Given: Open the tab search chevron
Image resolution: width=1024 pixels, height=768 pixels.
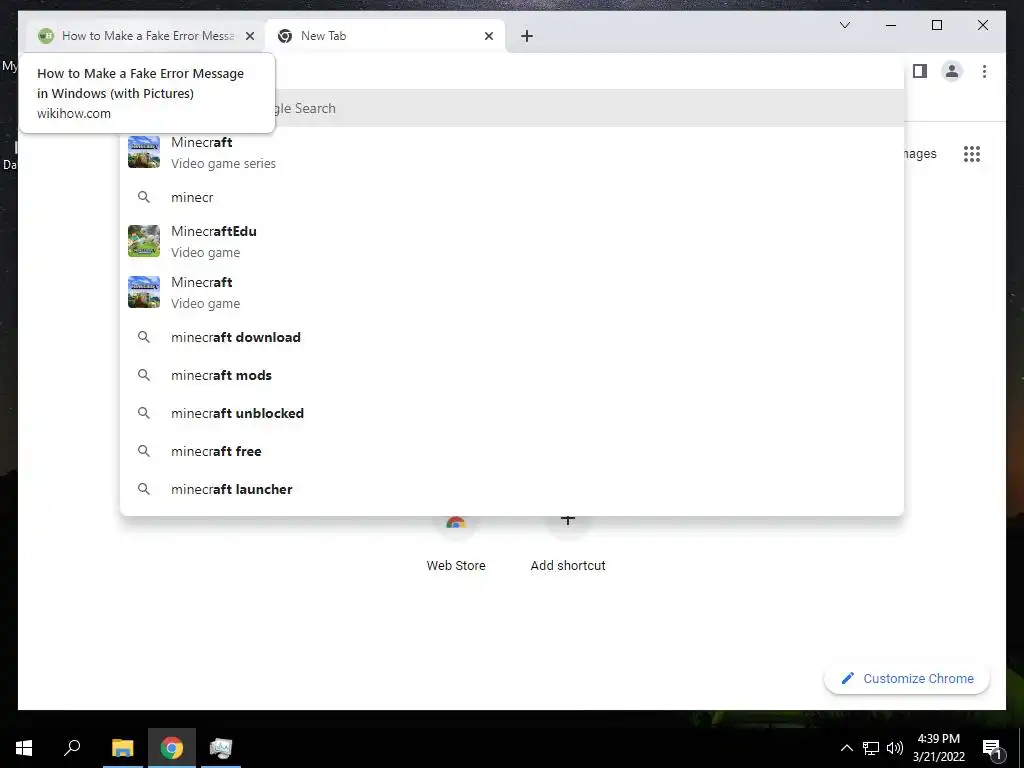Looking at the screenshot, I should (x=844, y=25).
